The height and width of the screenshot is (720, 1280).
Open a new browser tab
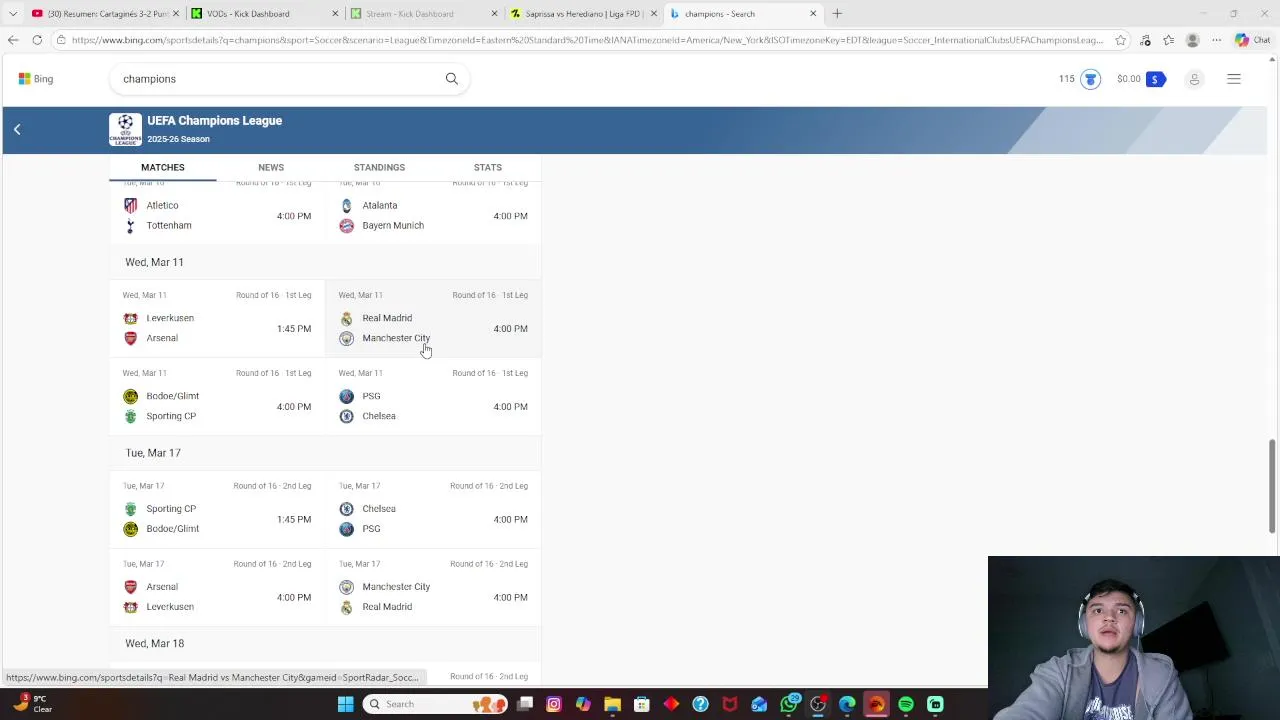click(837, 14)
